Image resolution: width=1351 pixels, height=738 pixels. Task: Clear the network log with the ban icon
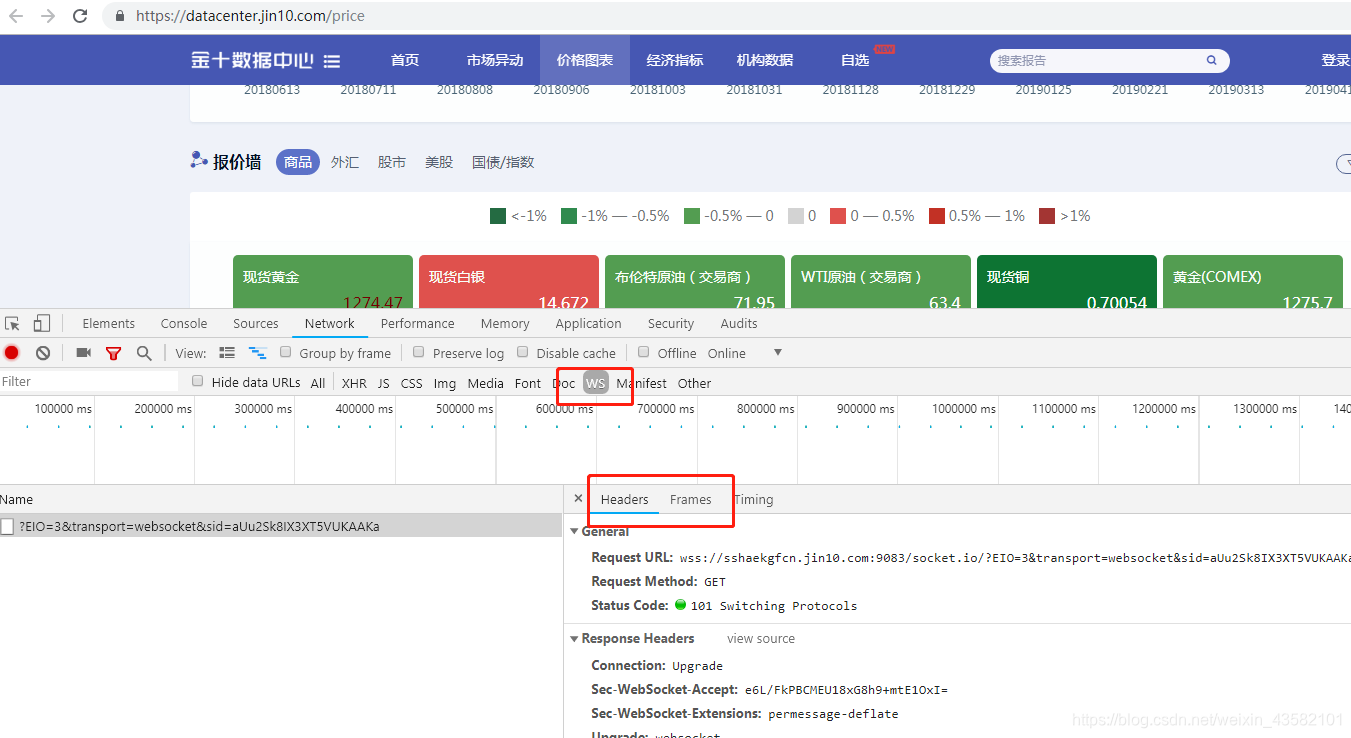tap(43, 353)
